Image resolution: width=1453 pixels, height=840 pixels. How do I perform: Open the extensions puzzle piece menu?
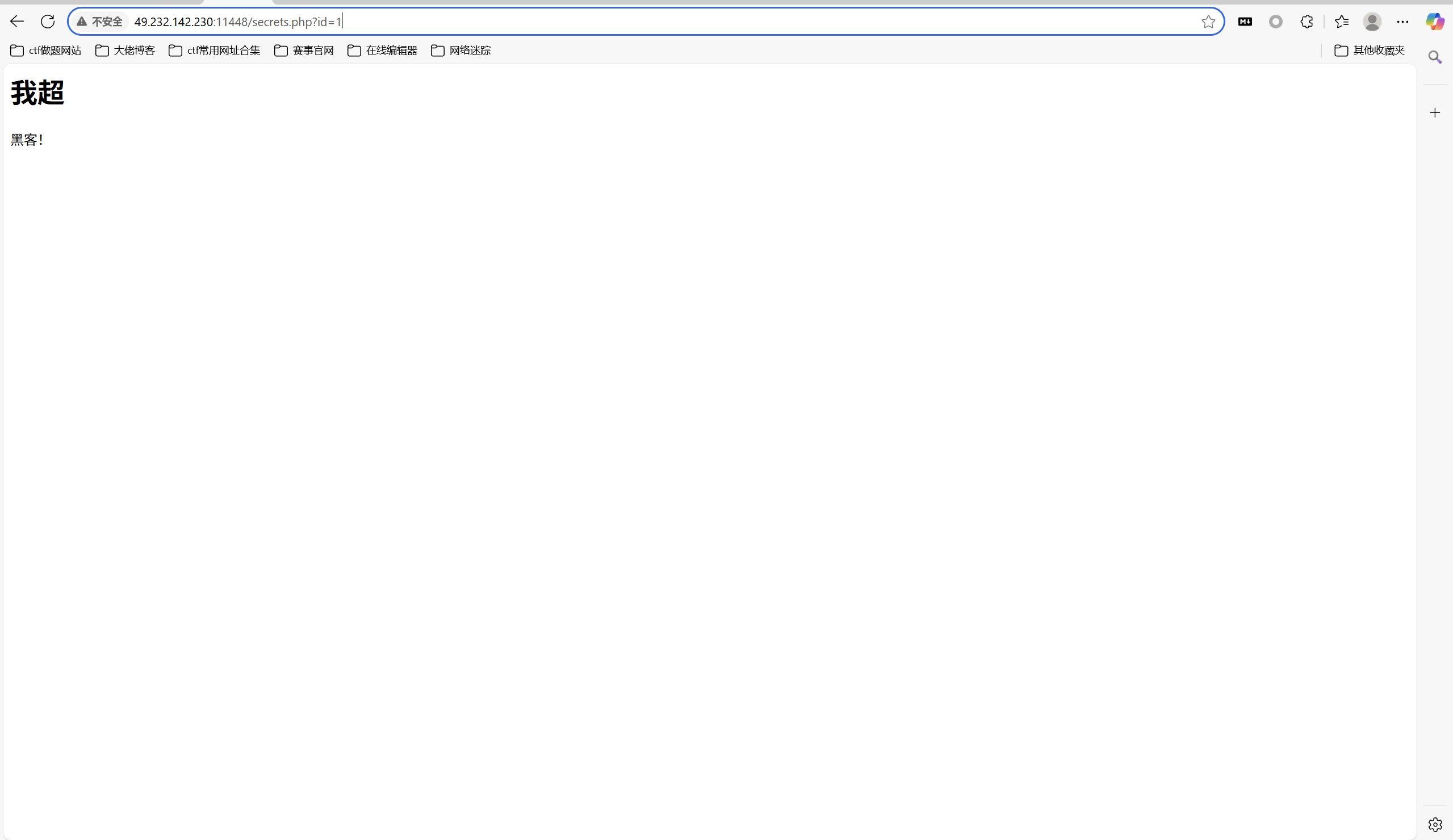1307,22
